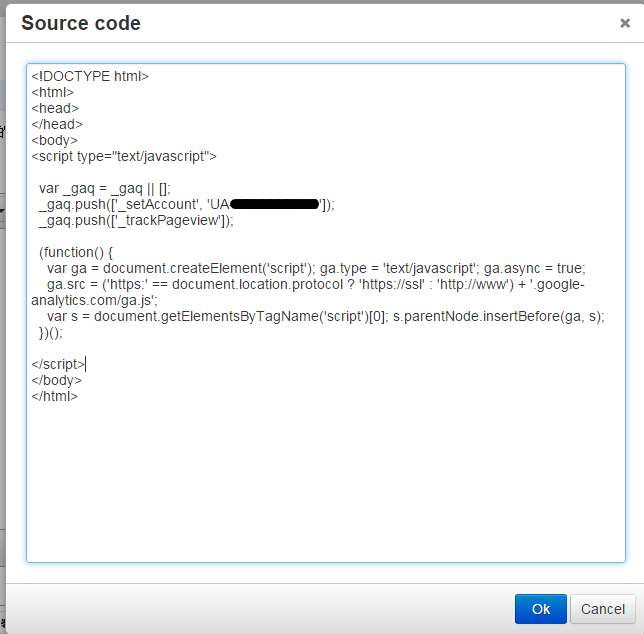Click the 'Source code' dialog title
The height and width of the screenshot is (634, 644).
81,23
